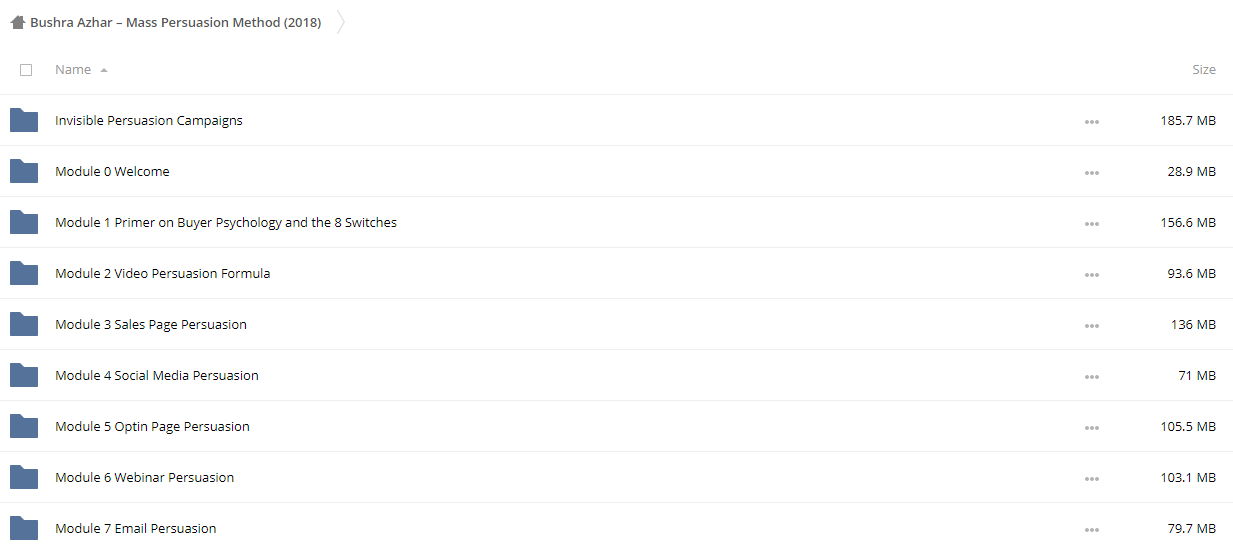
Task: Click the folder icon for Module 0 Welcome
Action: point(24,171)
